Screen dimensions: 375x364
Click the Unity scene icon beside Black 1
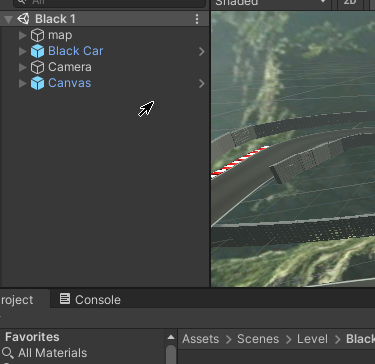pos(23,19)
